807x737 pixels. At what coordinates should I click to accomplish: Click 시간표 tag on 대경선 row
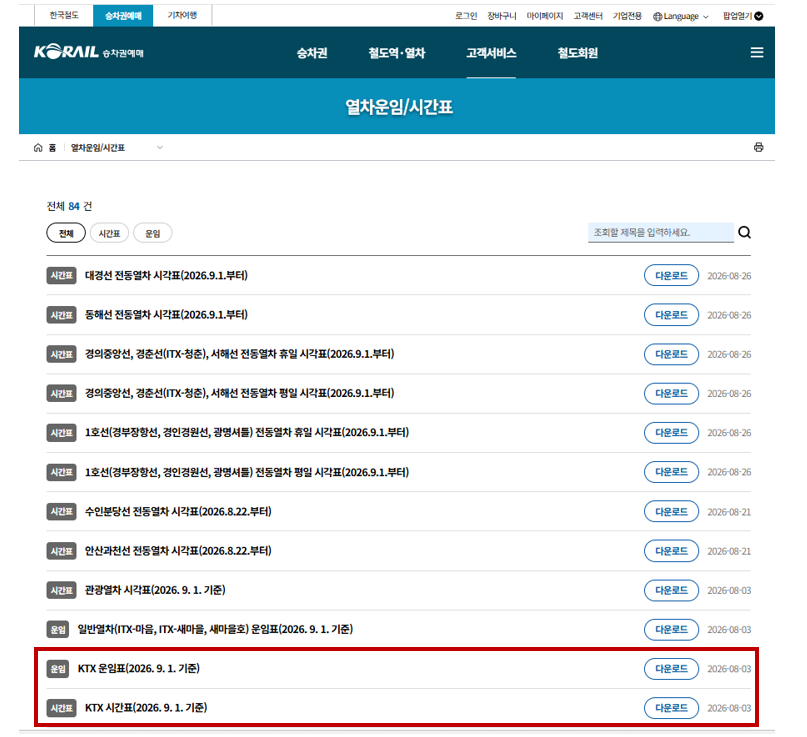pos(61,275)
